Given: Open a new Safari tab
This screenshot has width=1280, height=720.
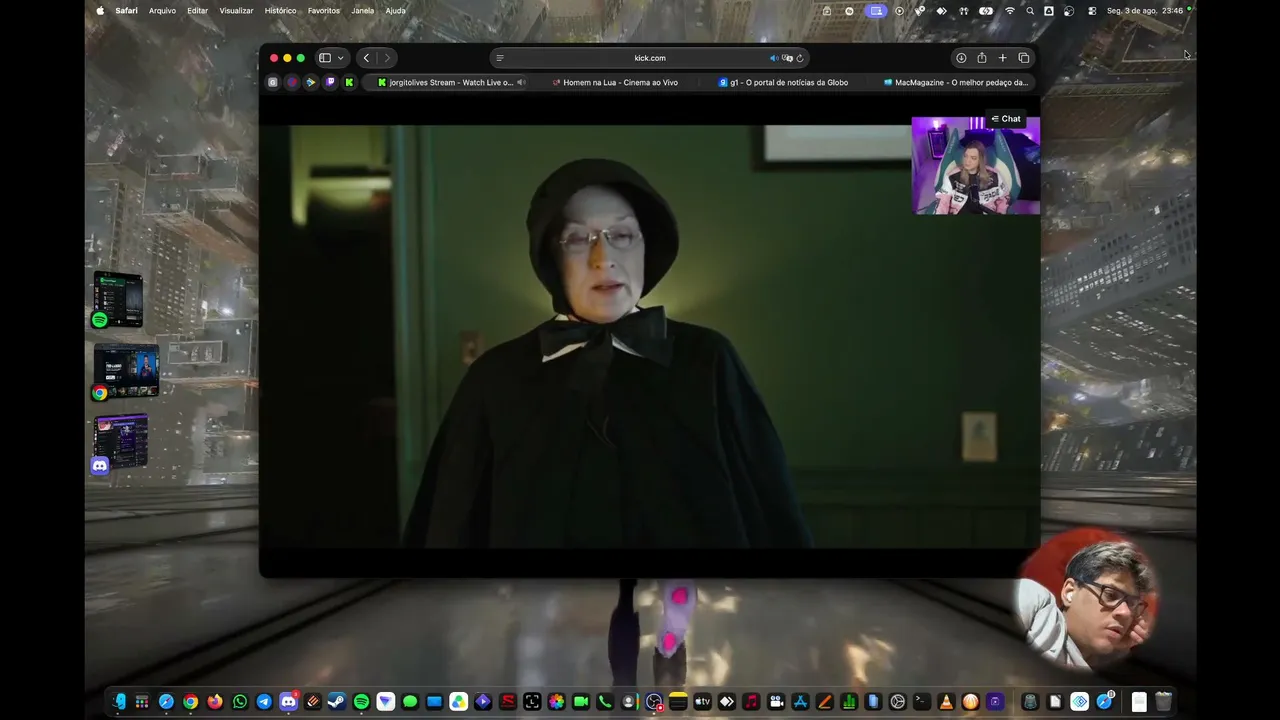Looking at the screenshot, I should [x=1003, y=58].
